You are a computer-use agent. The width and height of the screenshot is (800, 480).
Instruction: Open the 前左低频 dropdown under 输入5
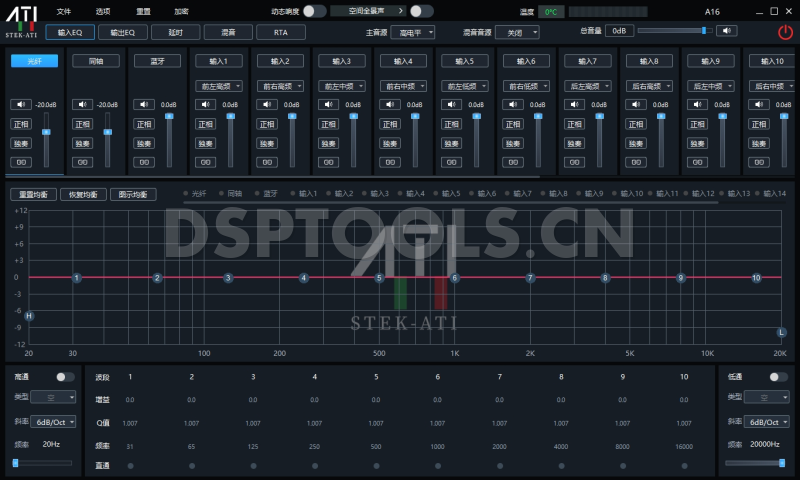point(465,86)
